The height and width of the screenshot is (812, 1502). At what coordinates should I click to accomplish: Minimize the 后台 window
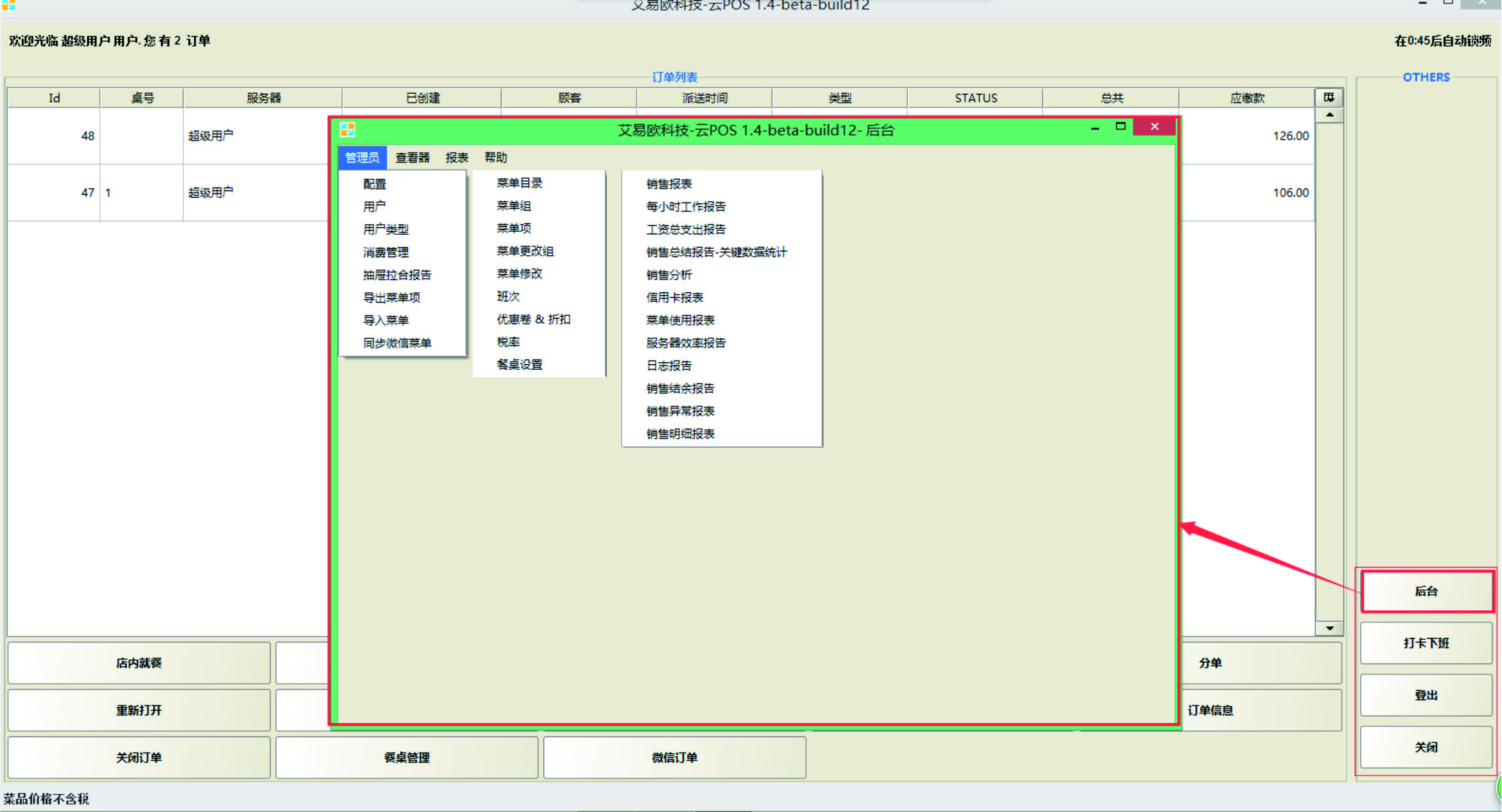tap(1095, 127)
